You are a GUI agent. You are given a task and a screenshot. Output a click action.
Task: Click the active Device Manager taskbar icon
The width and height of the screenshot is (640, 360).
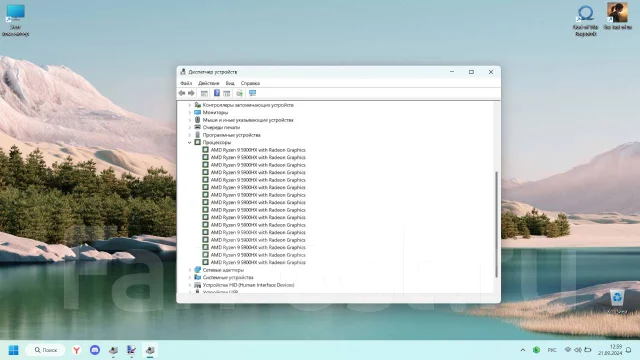coord(150,350)
